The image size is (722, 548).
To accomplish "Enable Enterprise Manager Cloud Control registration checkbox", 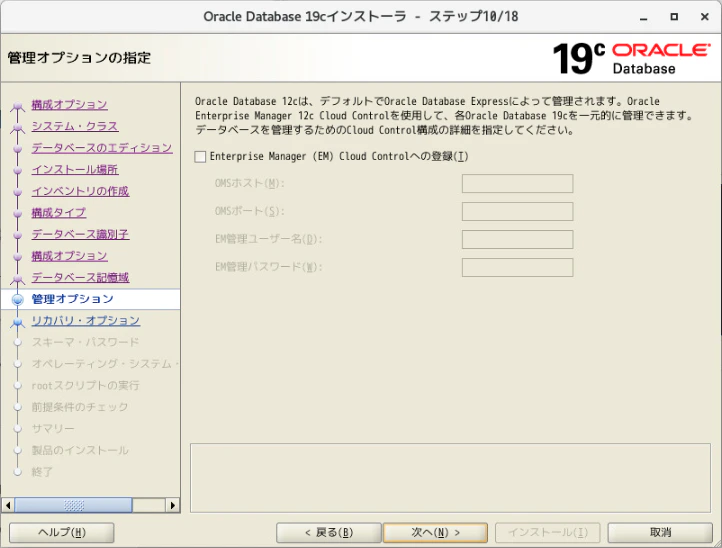I will coord(200,157).
